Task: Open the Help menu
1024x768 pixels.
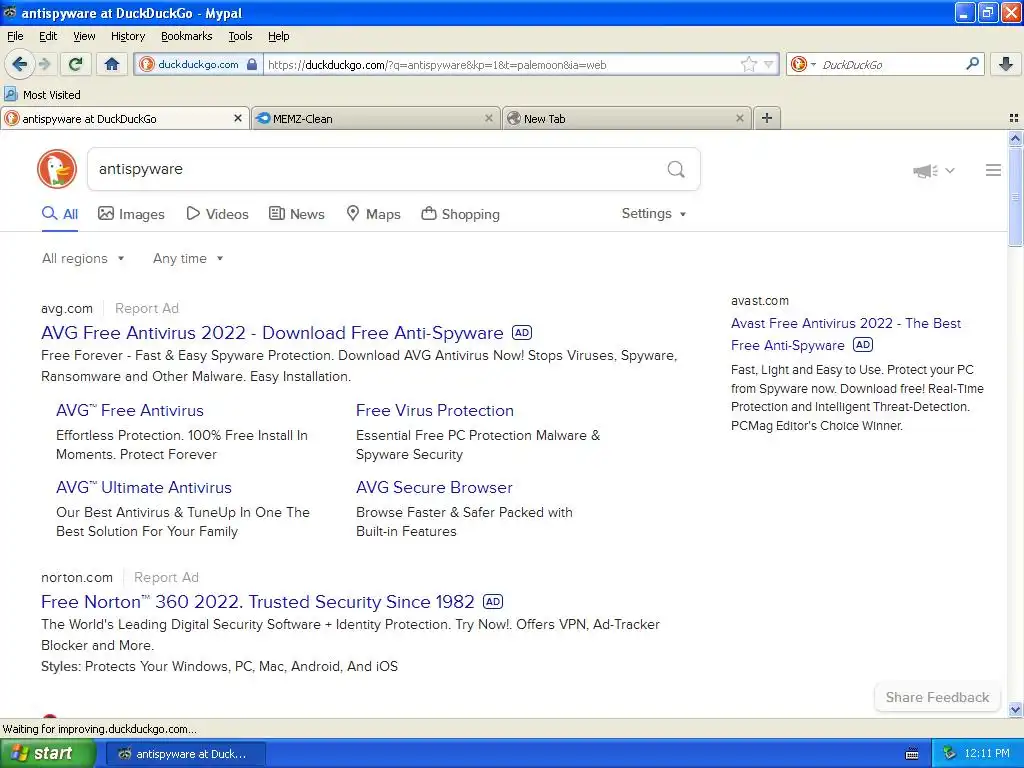Action: (x=278, y=36)
